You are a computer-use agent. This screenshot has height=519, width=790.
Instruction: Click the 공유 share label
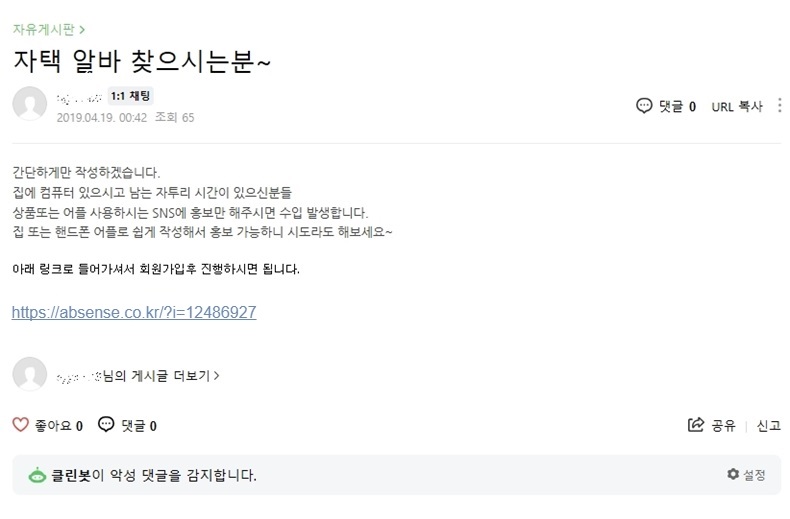pos(723,426)
